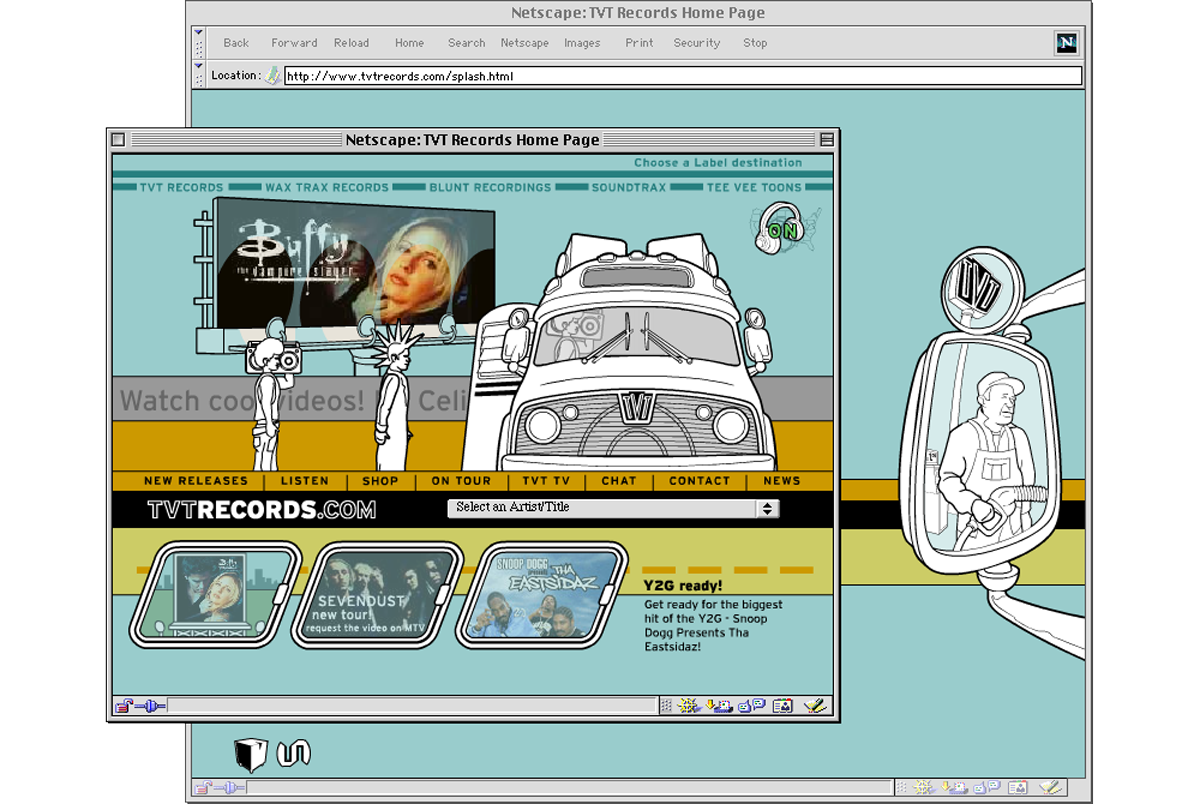Click the Netscape toolbar button
This screenshot has height=804, width=1200.
(x=524, y=43)
